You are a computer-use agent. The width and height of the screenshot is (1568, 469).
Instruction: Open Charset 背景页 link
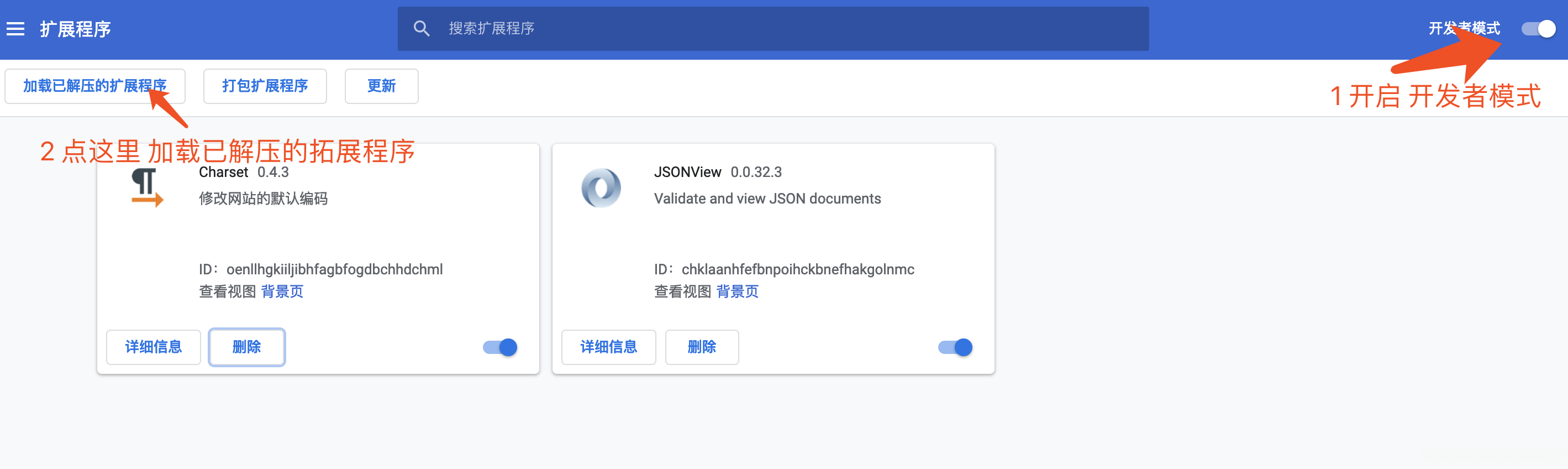pyautogui.click(x=282, y=292)
